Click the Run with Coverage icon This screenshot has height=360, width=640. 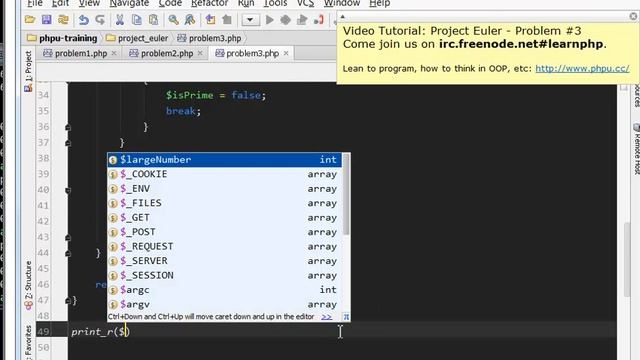[x=302, y=20]
